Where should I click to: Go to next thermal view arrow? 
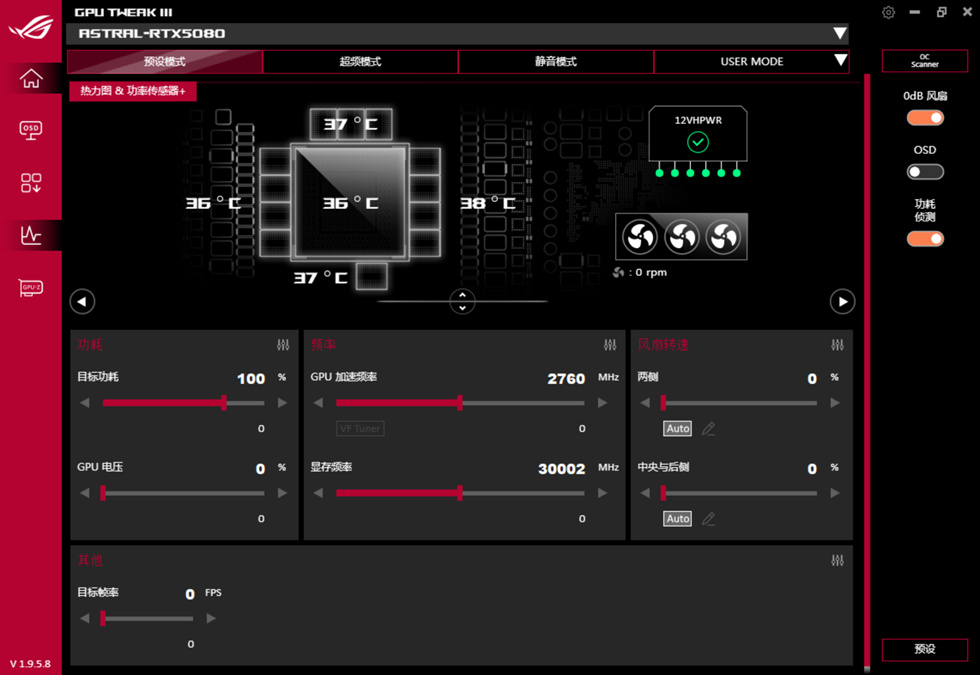pyautogui.click(x=842, y=302)
